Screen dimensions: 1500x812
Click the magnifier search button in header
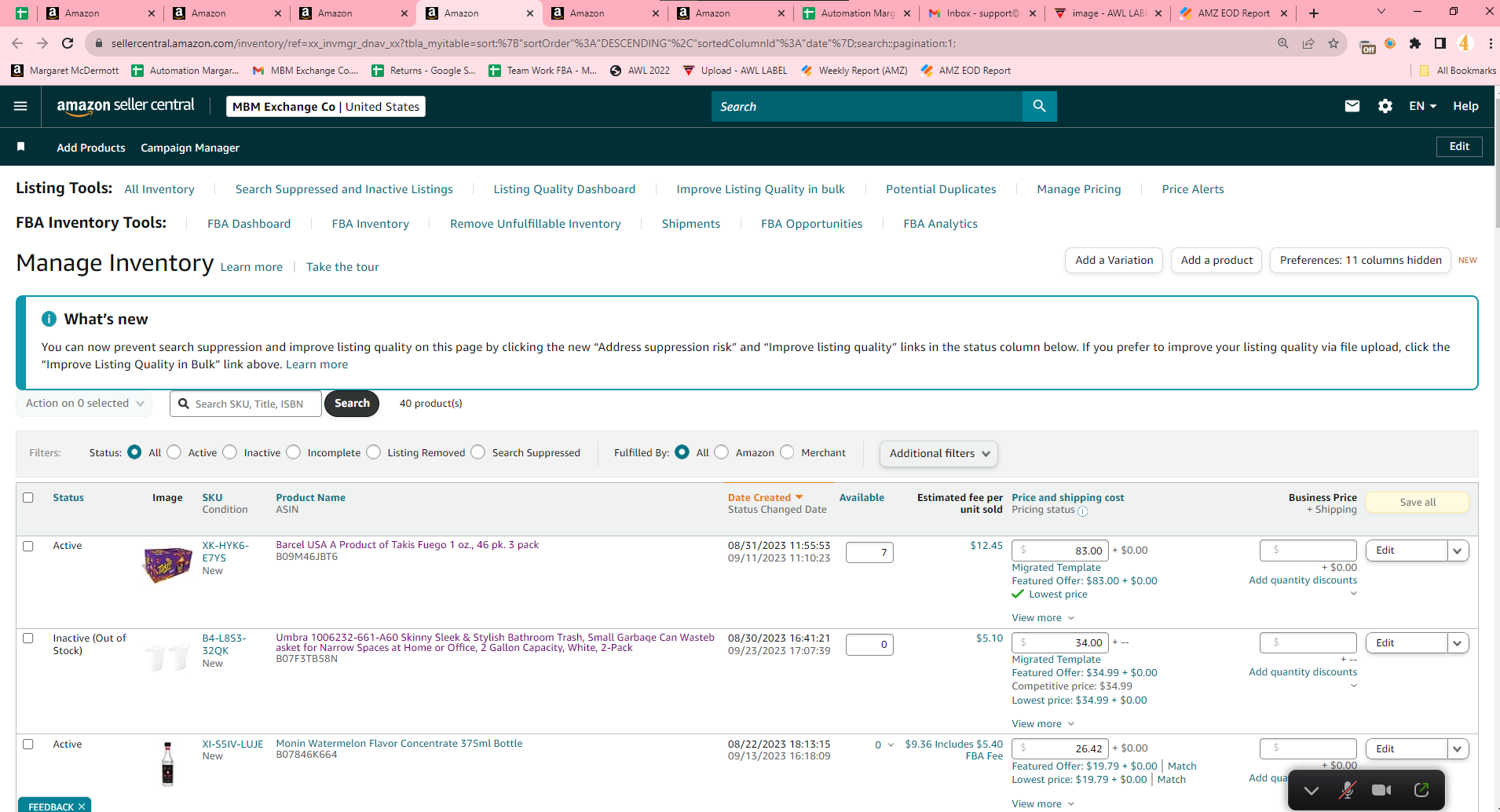click(x=1039, y=106)
